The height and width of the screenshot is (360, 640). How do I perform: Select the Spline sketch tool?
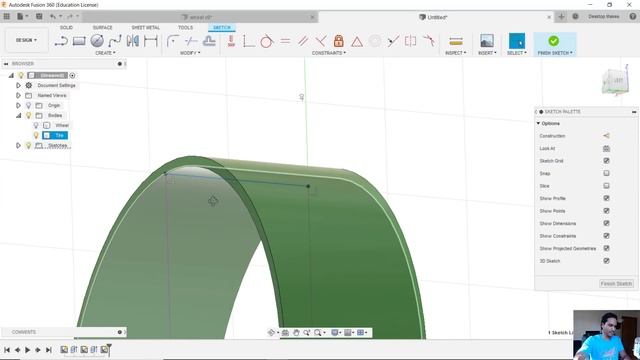tap(115, 41)
